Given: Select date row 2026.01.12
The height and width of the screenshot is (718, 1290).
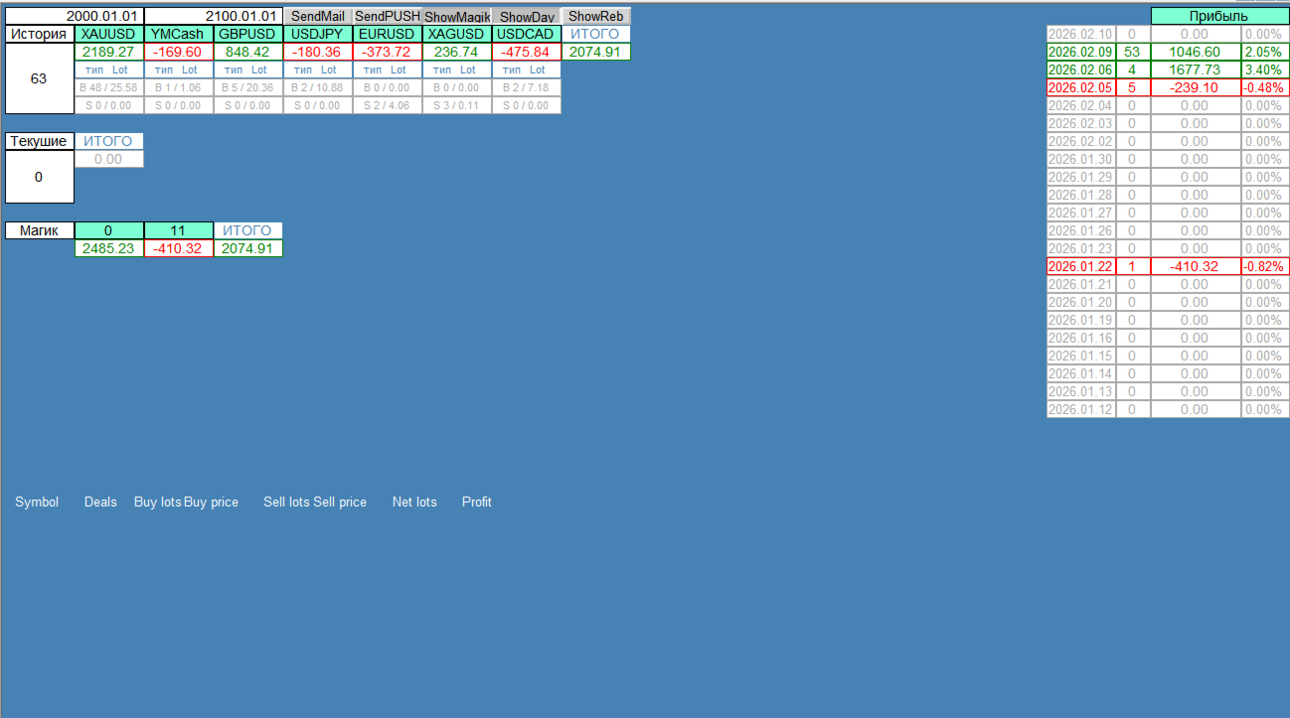Looking at the screenshot, I should click(x=1081, y=409).
